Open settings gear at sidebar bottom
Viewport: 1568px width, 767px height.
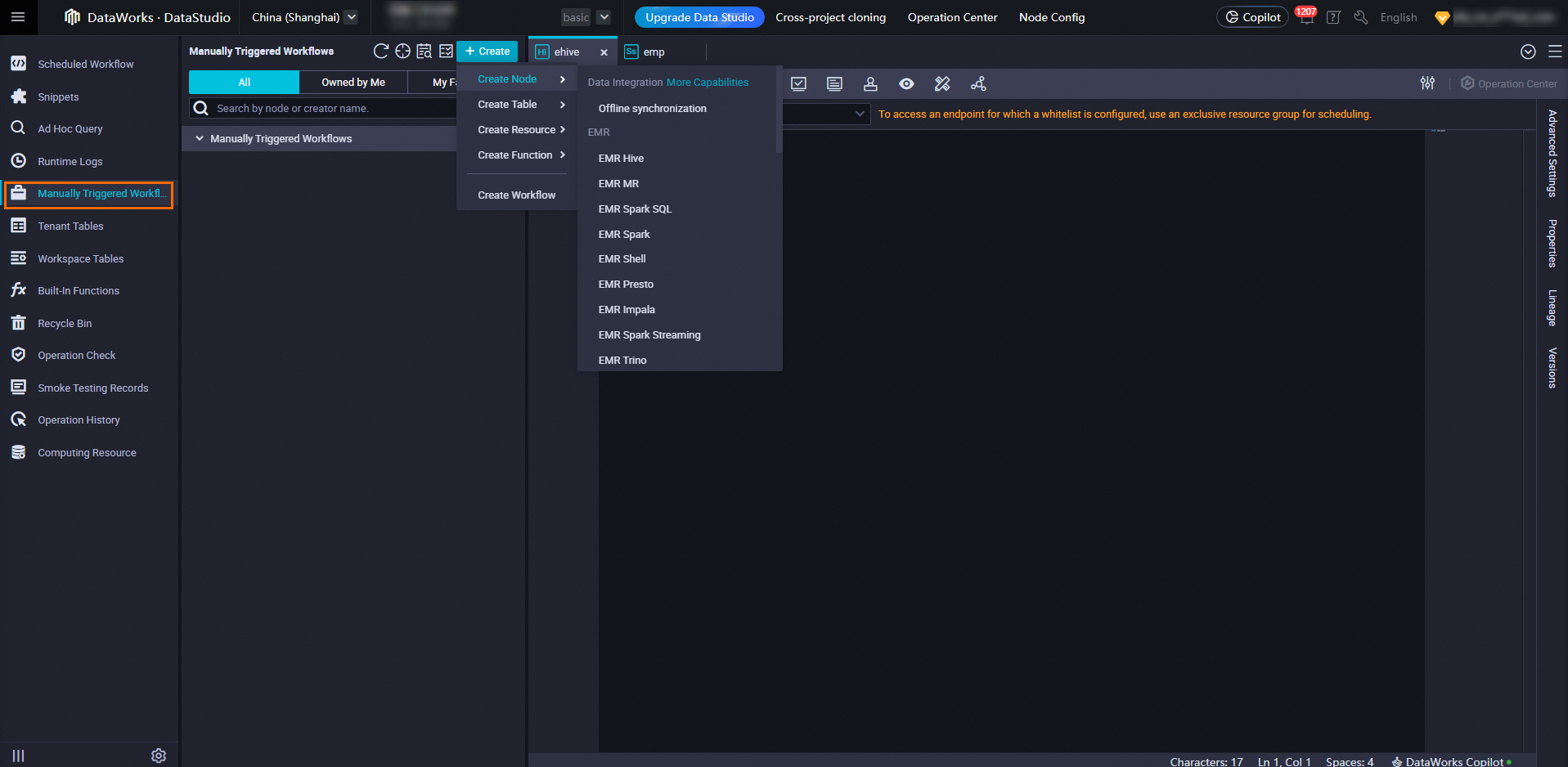[159, 756]
